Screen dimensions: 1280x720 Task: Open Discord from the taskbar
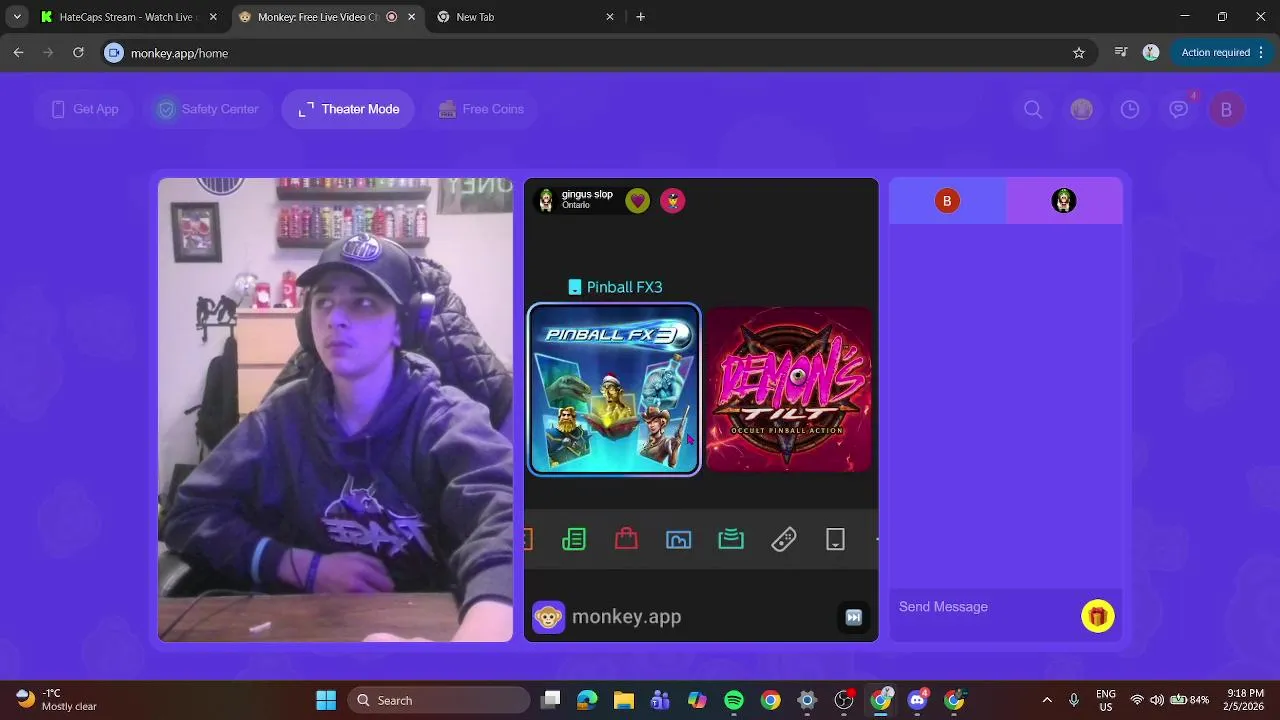(917, 700)
